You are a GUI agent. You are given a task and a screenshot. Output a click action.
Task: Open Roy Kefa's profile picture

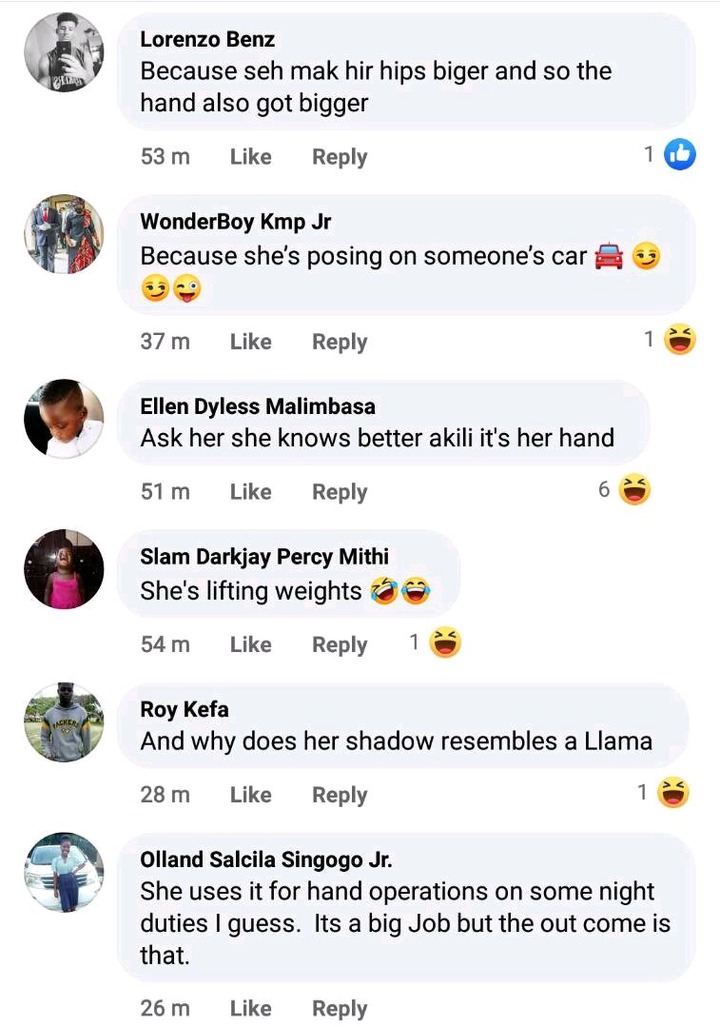(64, 722)
